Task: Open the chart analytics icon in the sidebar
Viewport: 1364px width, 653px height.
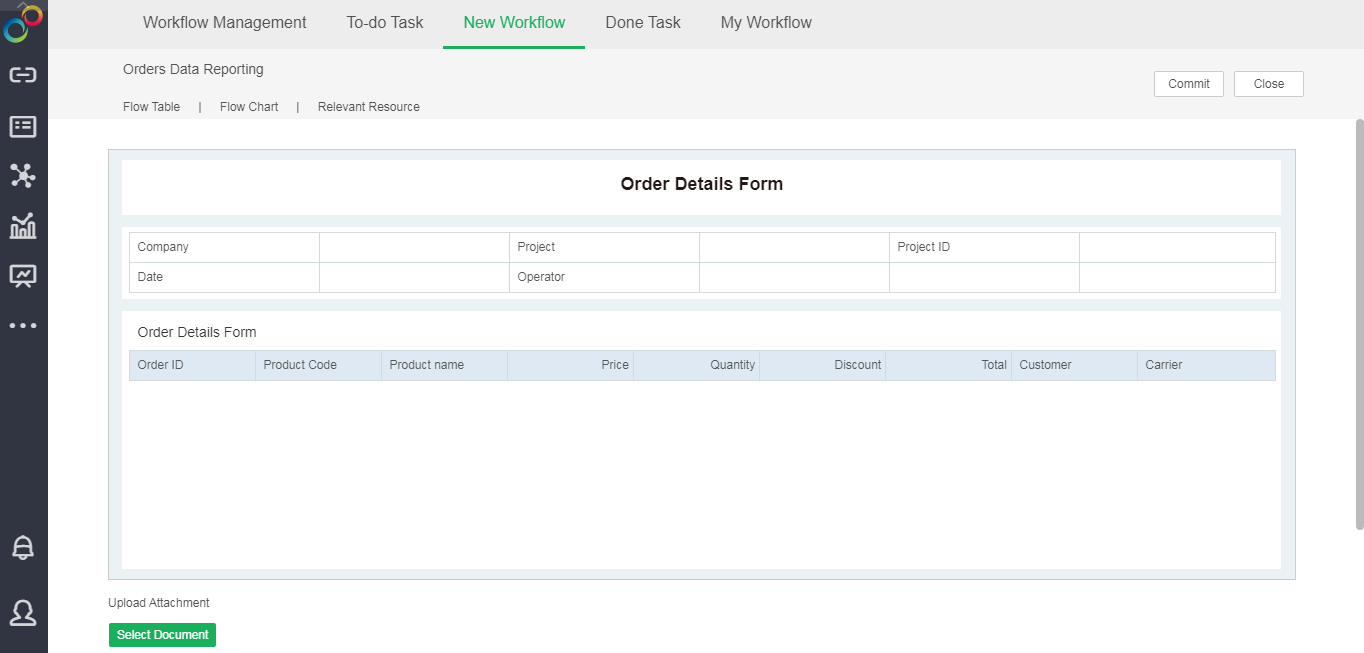Action: (23, 226)
